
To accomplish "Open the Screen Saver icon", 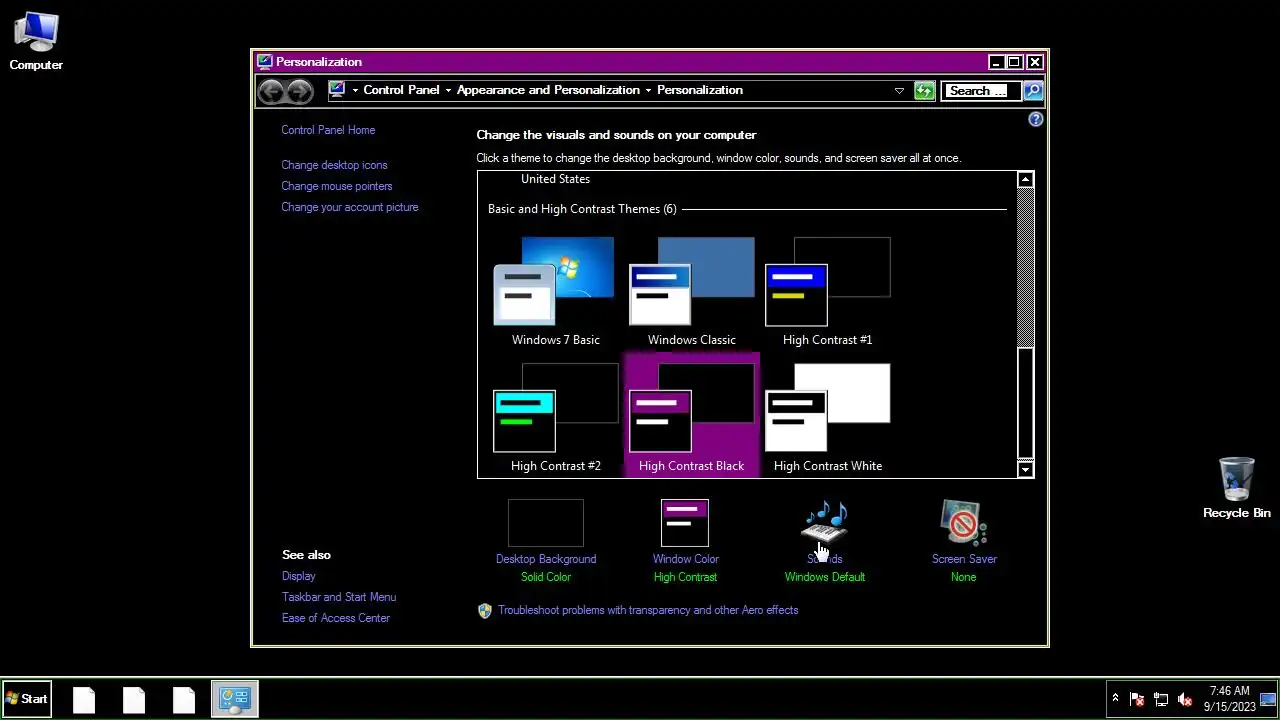I will (x=963, y=522).
